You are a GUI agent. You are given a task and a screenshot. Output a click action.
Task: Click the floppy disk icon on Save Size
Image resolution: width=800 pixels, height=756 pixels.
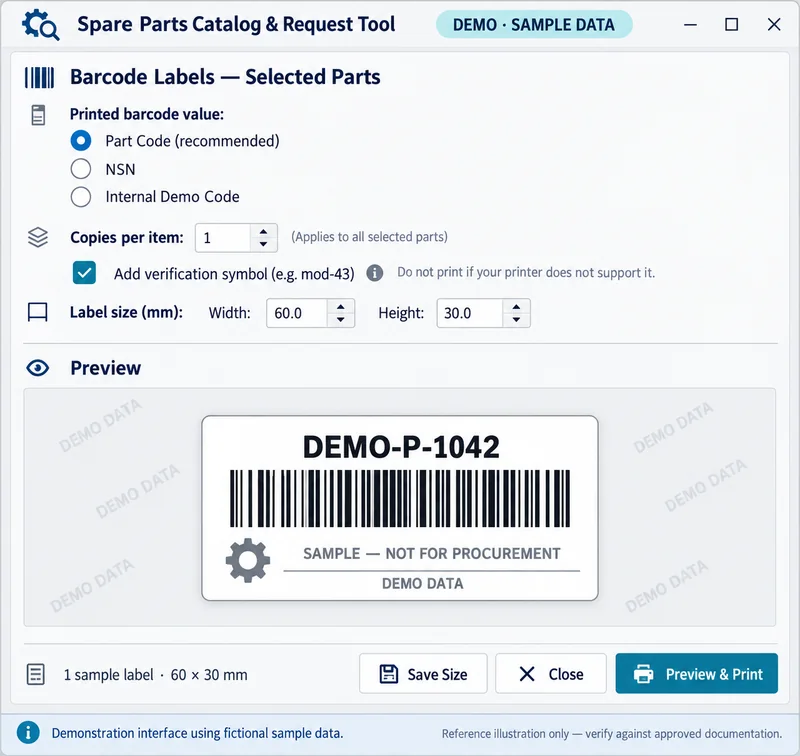point(389,674)
